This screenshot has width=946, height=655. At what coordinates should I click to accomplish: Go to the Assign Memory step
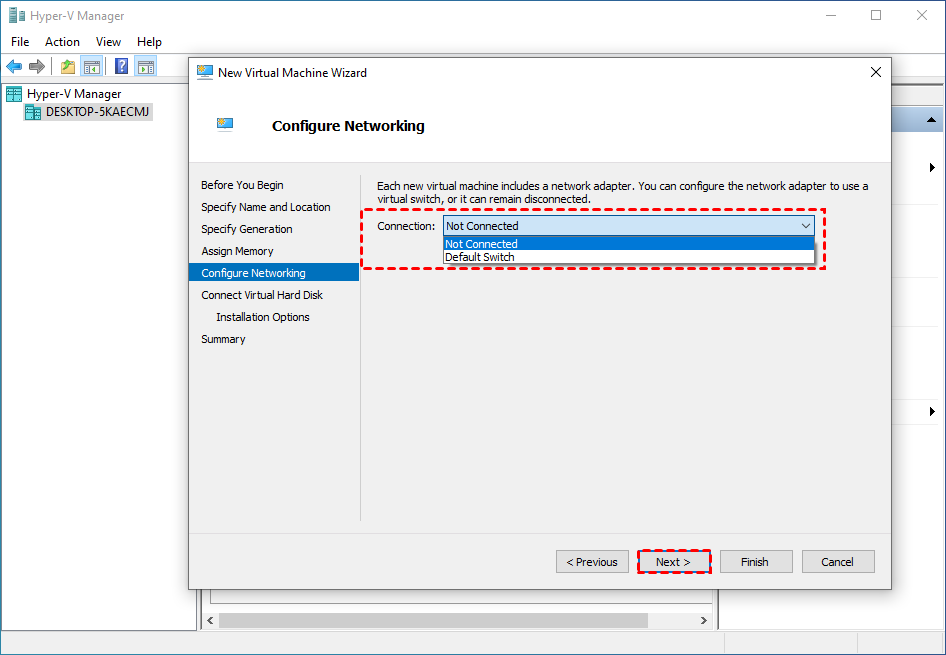coord(237,251)
